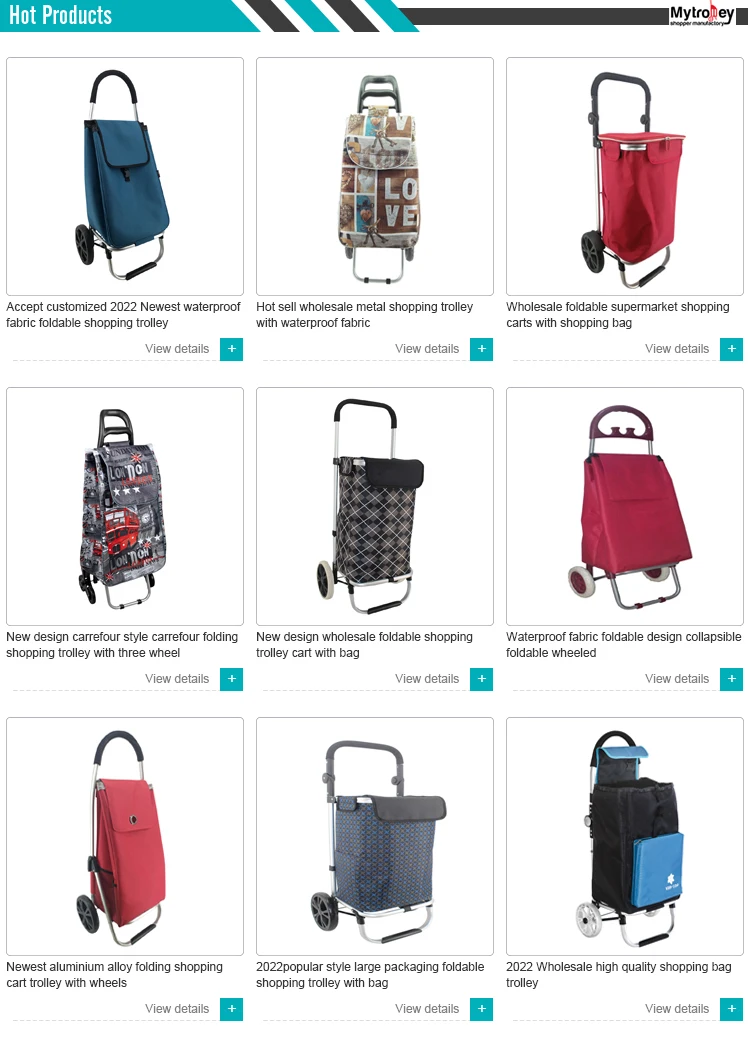Screen dimensions: 748x1059
Task: Click plus icon for LOVE-print metal trolley
Action: point(481,349)
